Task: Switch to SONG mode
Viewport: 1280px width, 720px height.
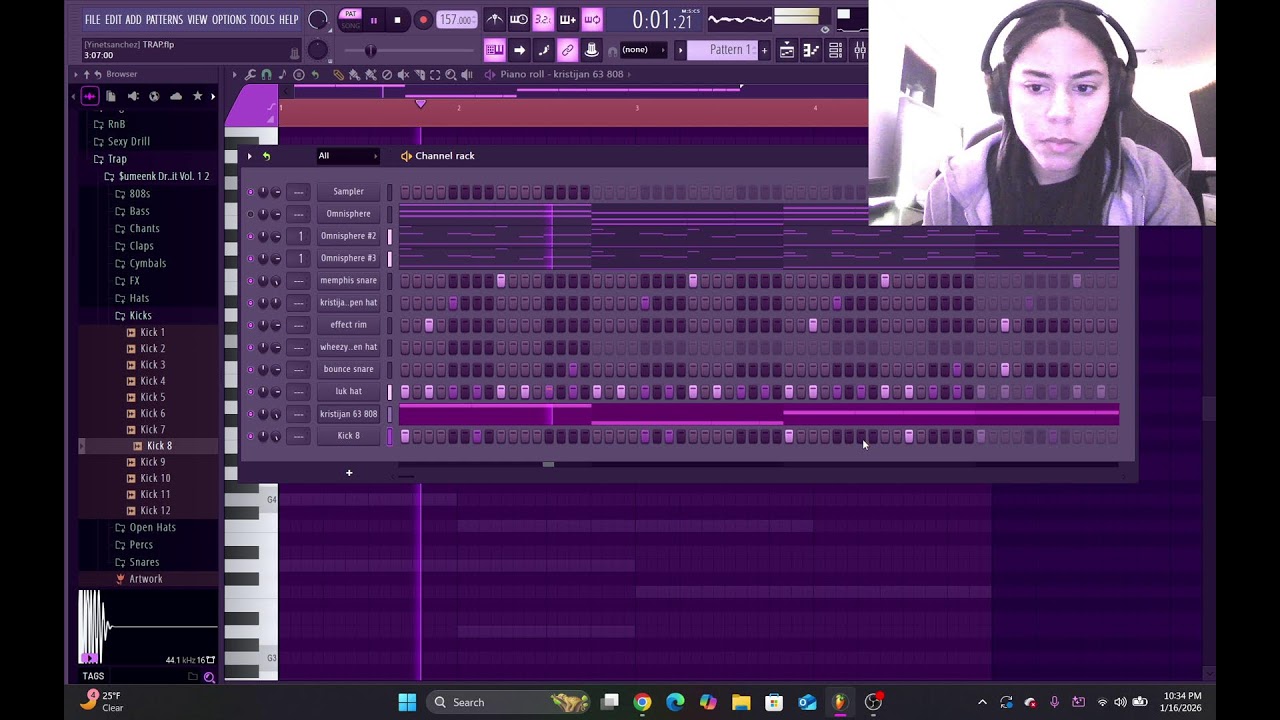Action: (x=350, y=25)
